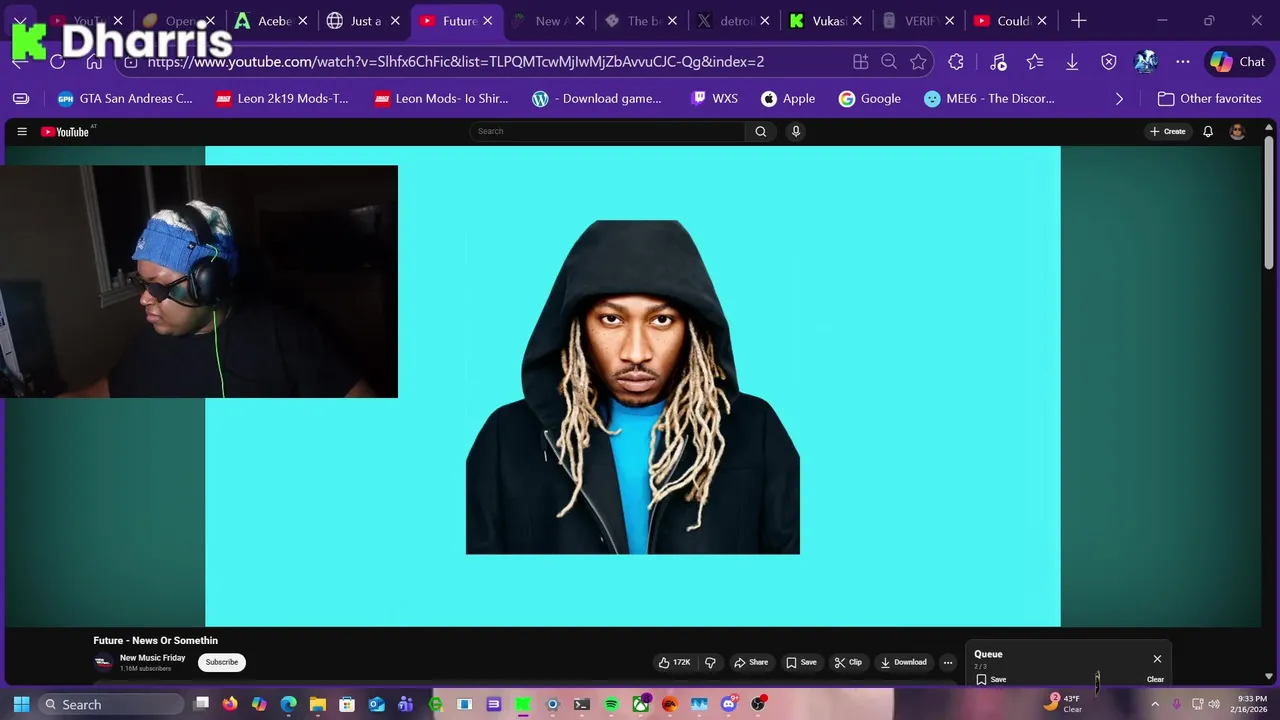Viewport: 1280px width, 720px height.
Task: Click the New Music Friday channel avatar
Action: 103,662
